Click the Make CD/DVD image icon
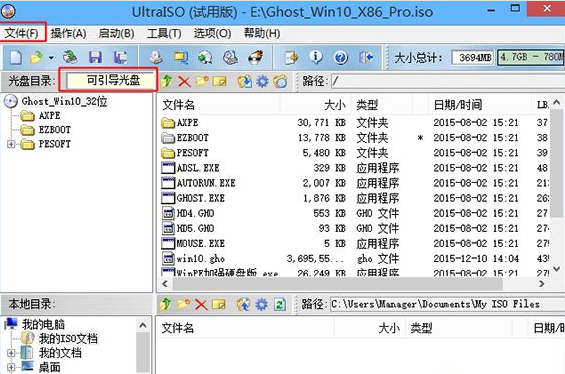 pyautogui.click(x=156, y=57)
